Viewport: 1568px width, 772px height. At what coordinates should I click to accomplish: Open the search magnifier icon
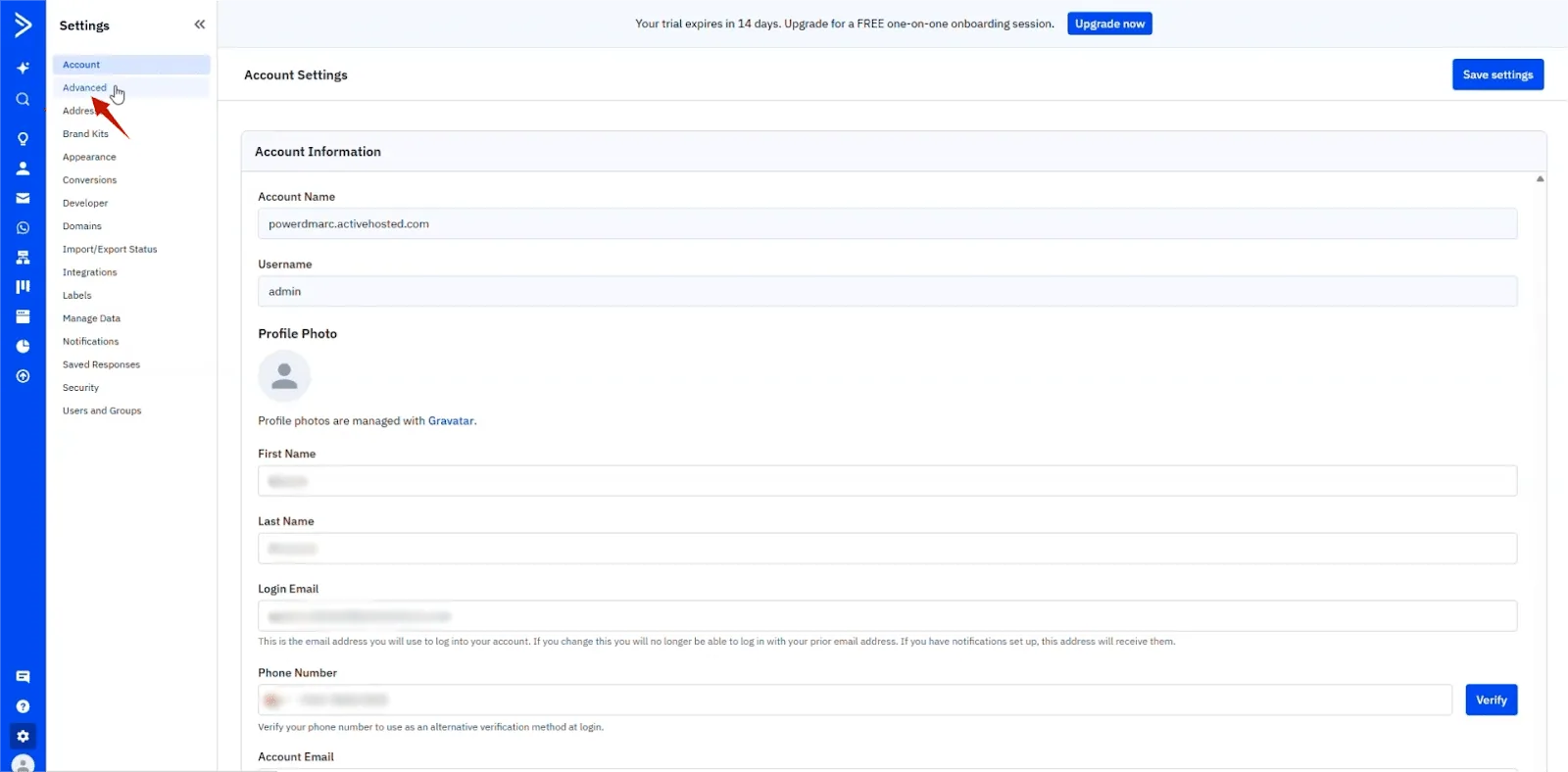point(23,99)
